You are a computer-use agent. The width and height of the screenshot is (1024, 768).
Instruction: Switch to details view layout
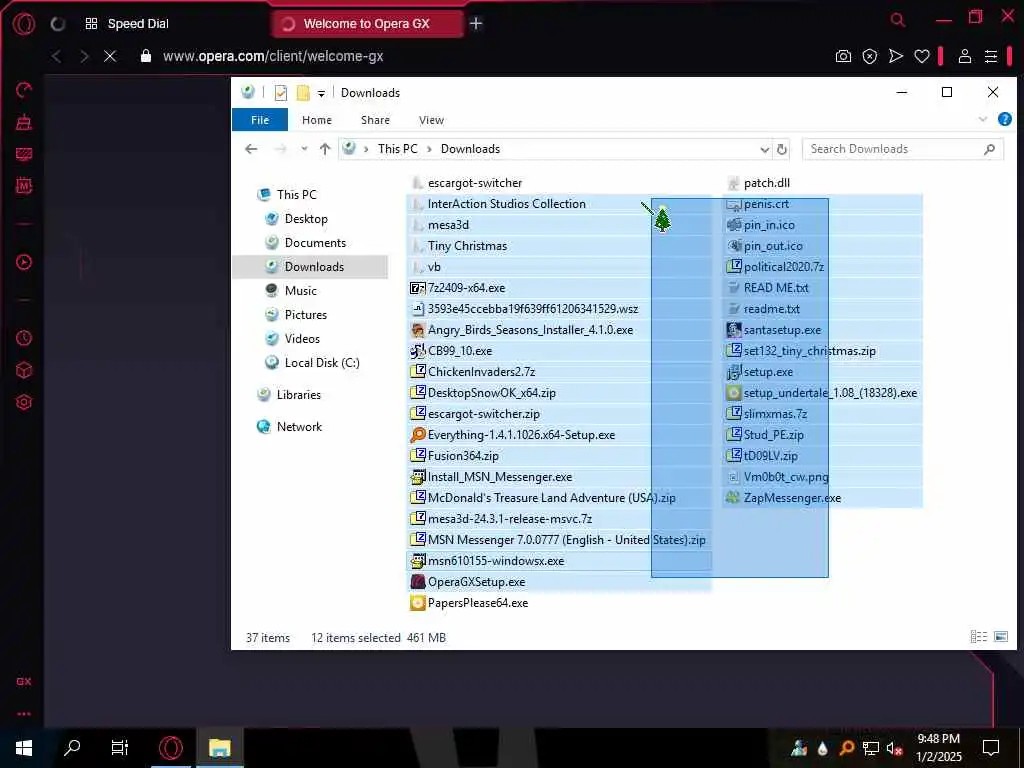tap(978, 636)
